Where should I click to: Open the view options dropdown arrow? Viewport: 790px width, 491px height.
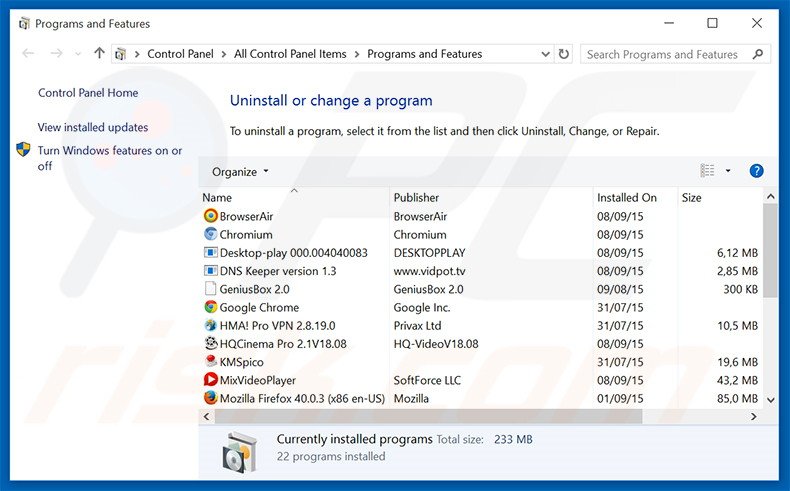tap(728, 171)
